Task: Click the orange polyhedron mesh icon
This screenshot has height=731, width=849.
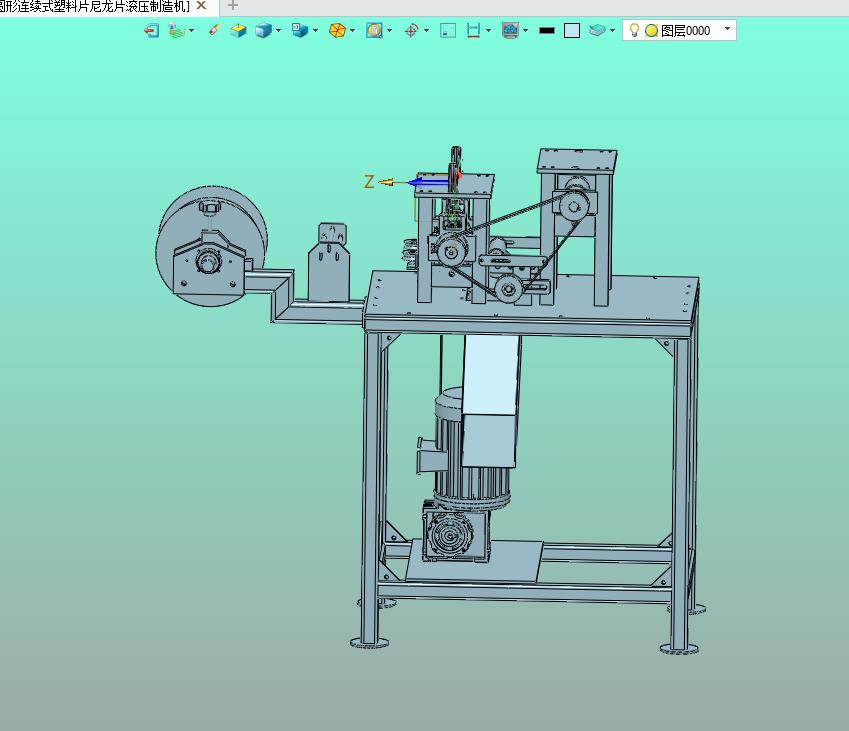Action: coord(337,30)
